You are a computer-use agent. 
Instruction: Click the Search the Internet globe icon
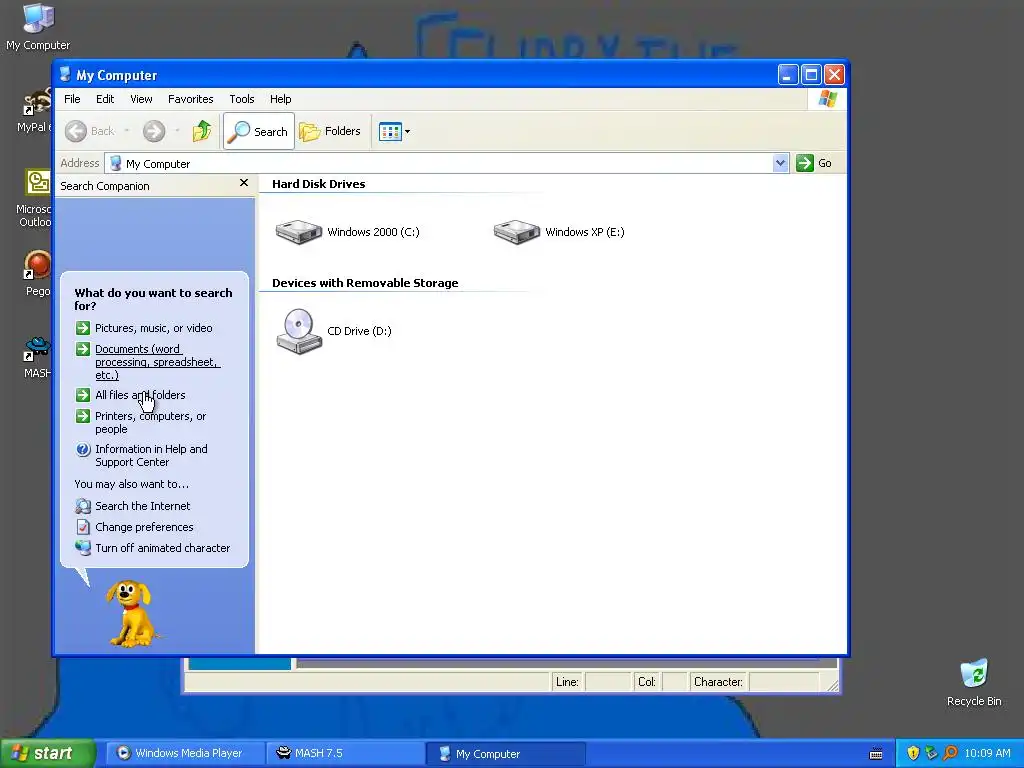[x=83, y=506]
